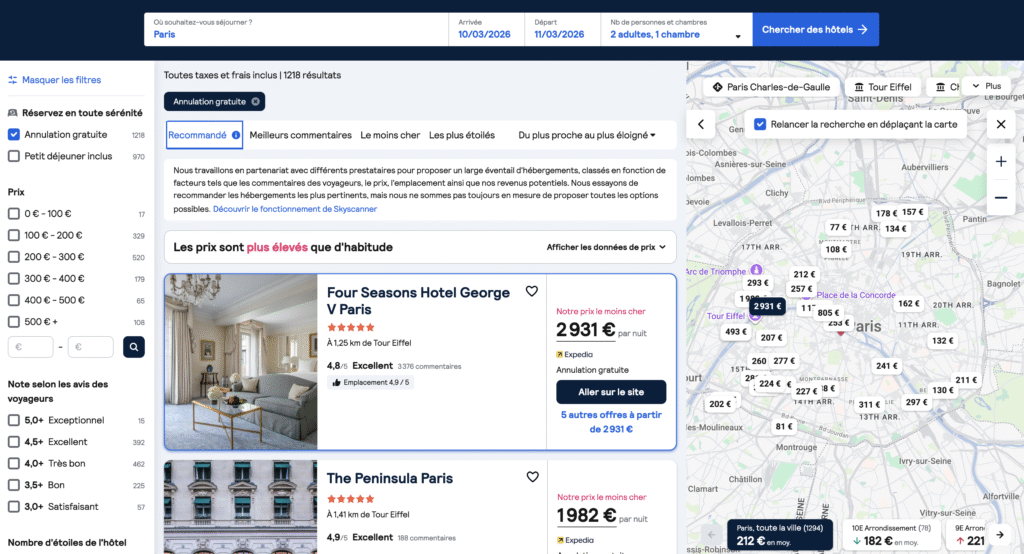Click the maximum price input box
This screenshot has height=554, width=1024.
(x=90, y=347)
